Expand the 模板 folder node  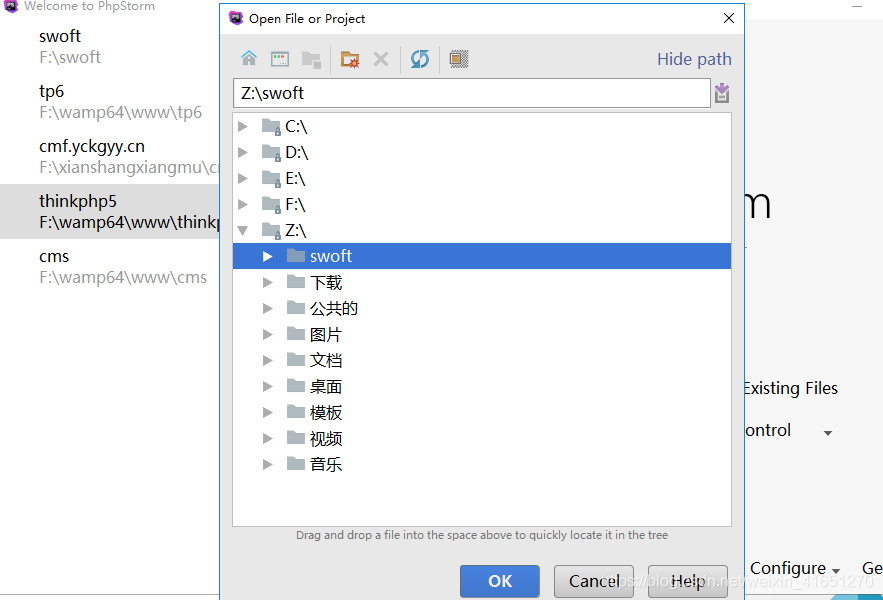pyautogui.click(x=267, y=412)
